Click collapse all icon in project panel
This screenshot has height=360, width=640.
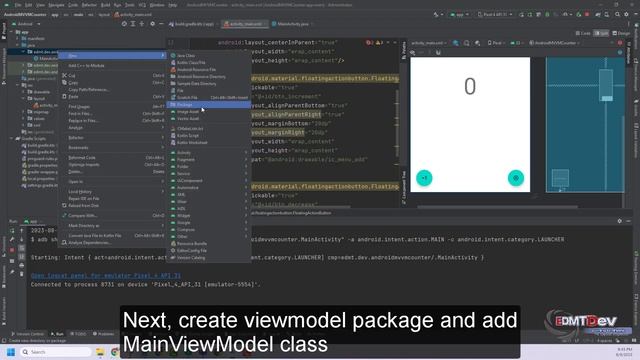click(142, 24)
